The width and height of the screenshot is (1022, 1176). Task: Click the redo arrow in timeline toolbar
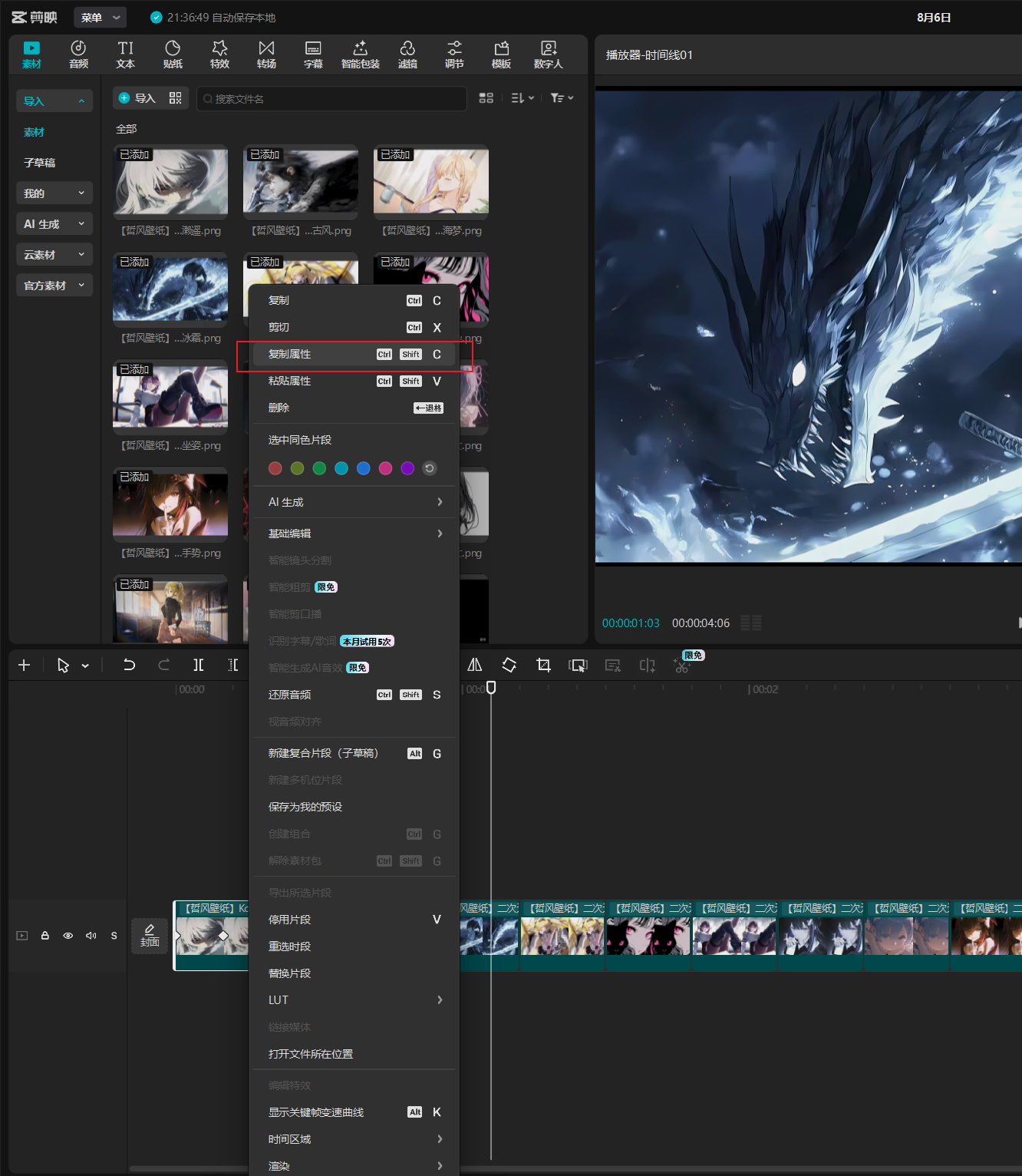163,665
